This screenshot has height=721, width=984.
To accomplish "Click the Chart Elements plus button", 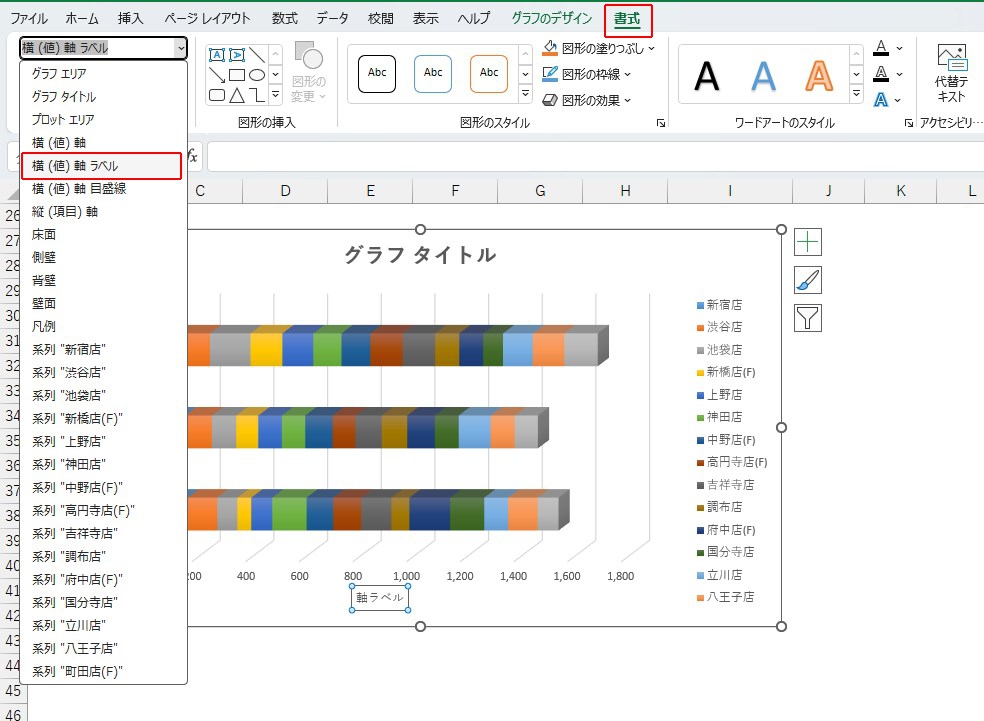I will [808, 242].
